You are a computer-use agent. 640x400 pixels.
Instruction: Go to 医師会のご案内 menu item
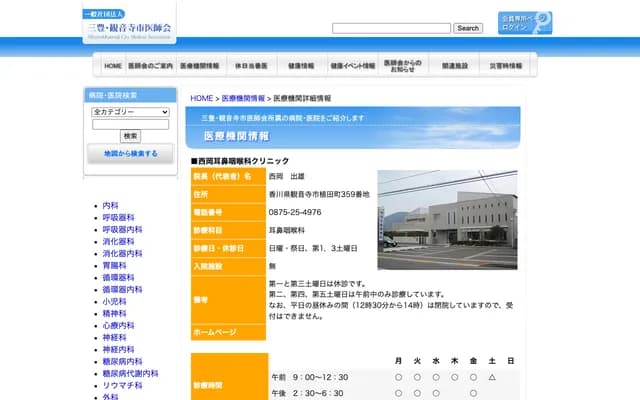coord(151,66)
